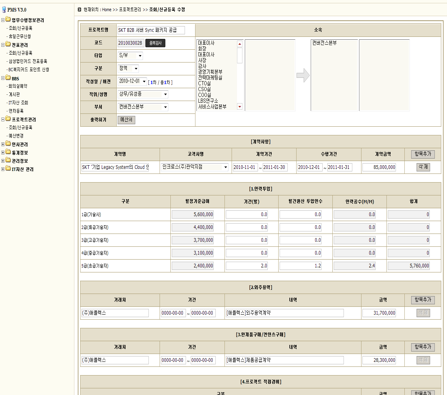The image size is (447, 395).
Task: Click the BBS folder icon
Action: click(x=8, y=78)
